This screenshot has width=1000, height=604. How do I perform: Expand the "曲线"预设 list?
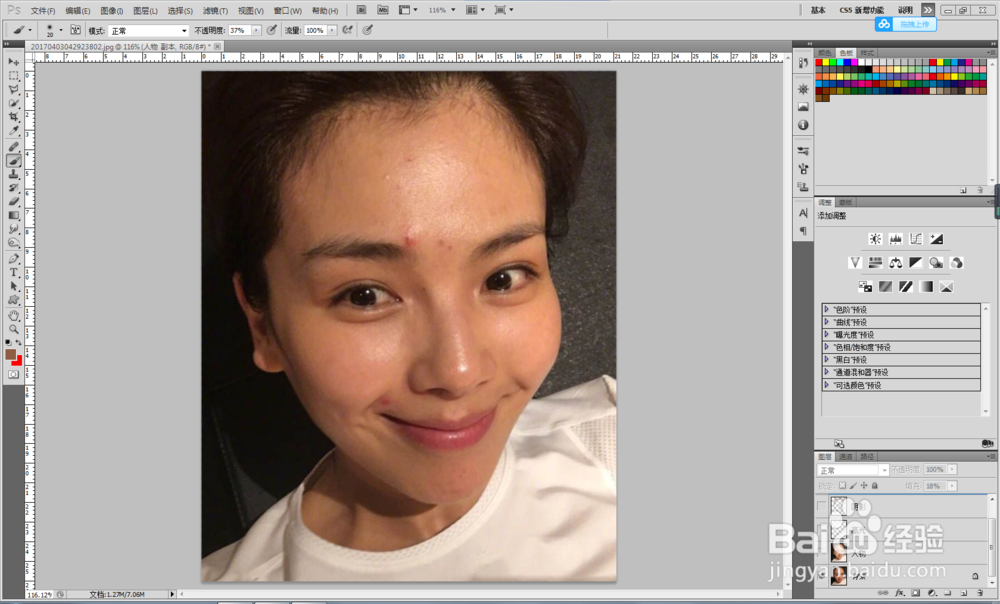(827, 322)
